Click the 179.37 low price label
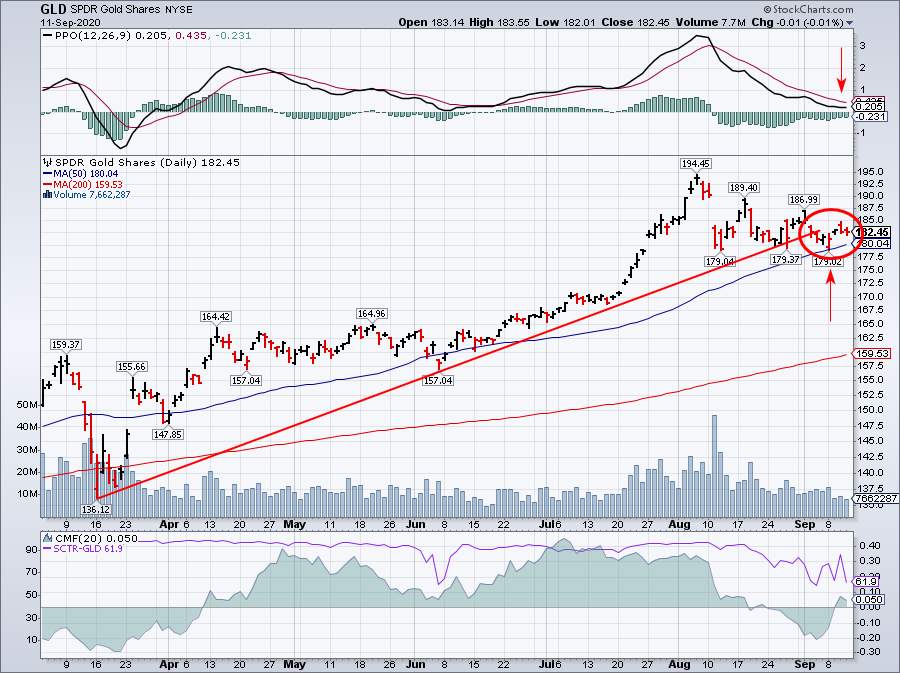Viewport: 900px width, 673px height. pyautogui.click(x=785, y=259)
